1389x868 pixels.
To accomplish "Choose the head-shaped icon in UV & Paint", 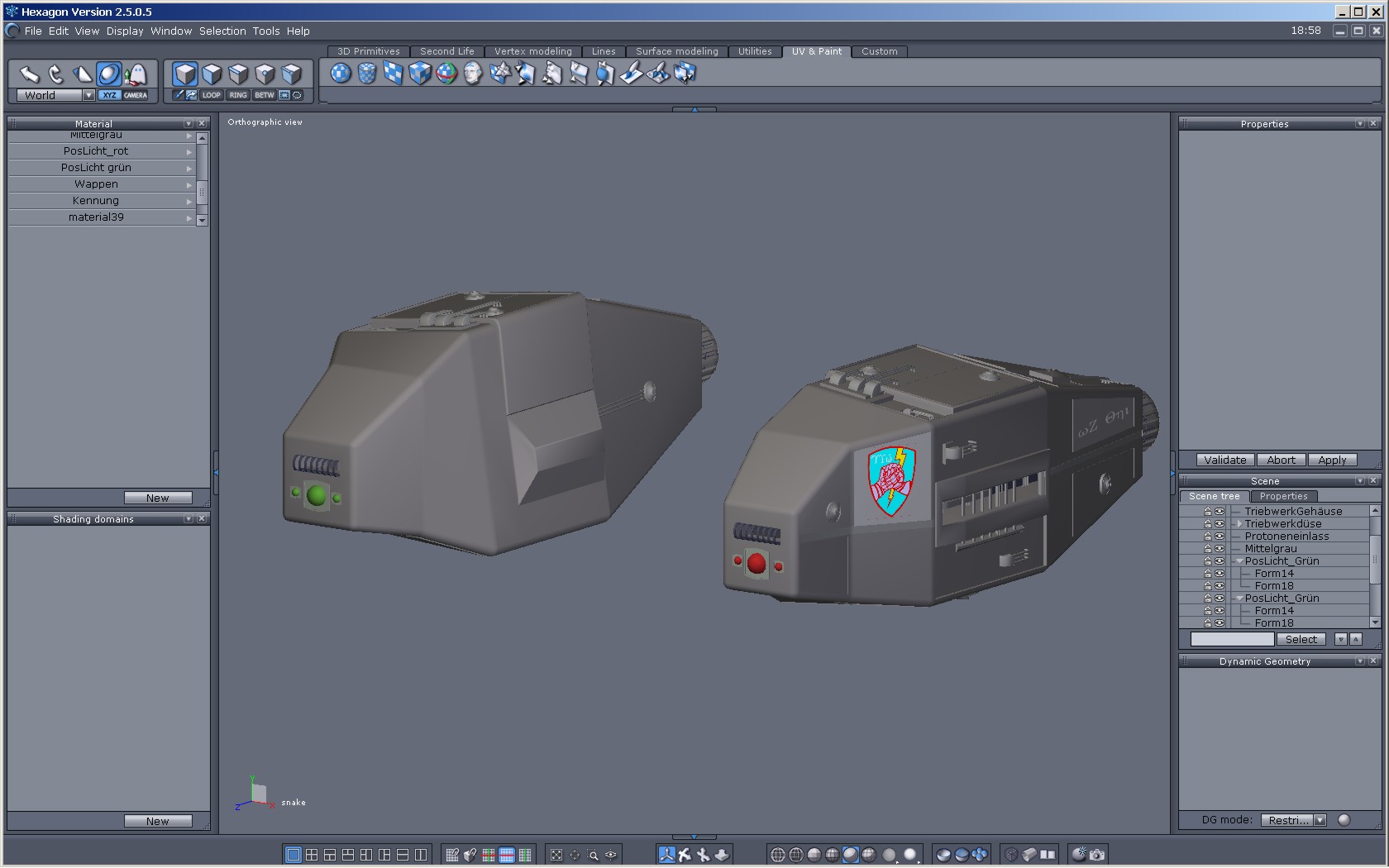I will (x=473, y=74).
